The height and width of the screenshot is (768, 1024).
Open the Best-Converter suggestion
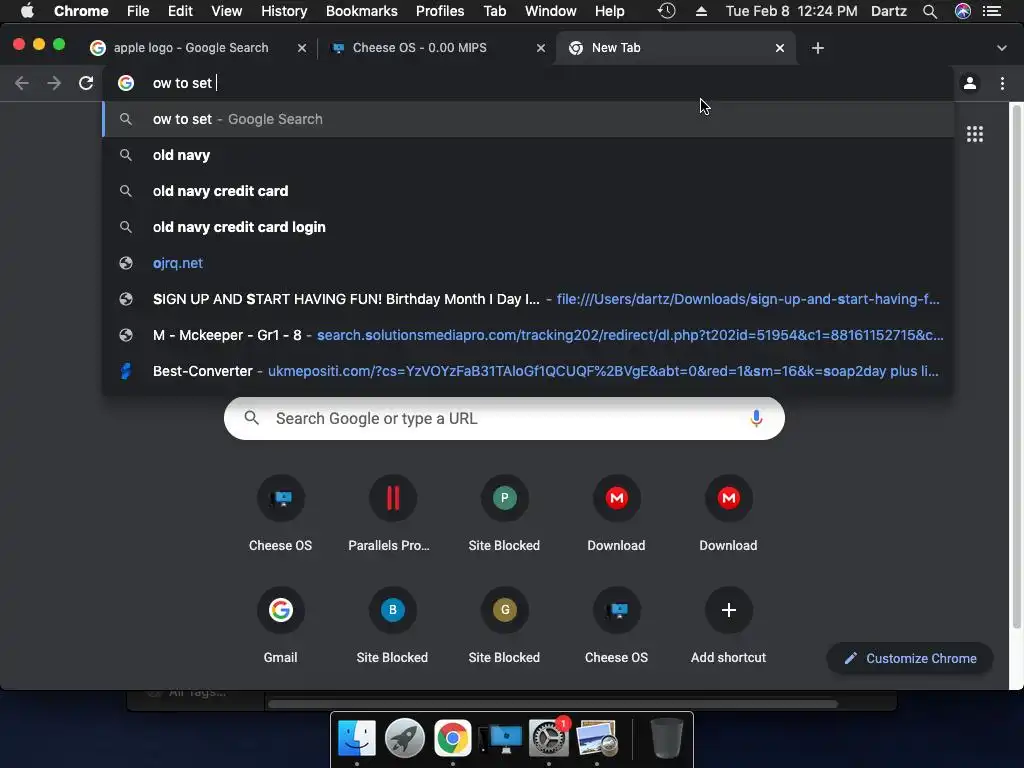click(x=528, y=370)
